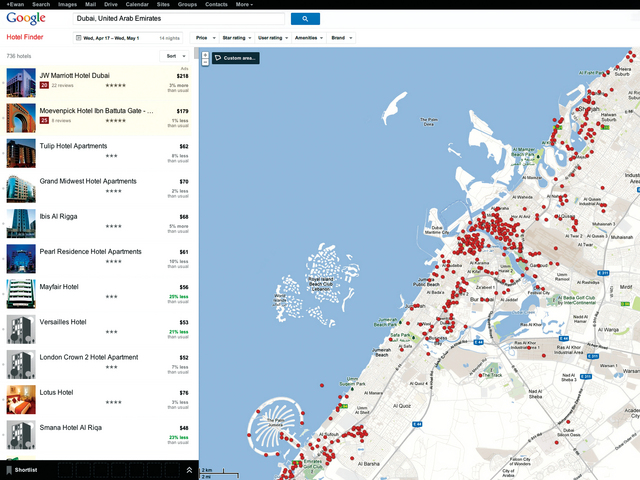
Task: Open the +Ewan profile link
Action: click(x=16, y=4)
